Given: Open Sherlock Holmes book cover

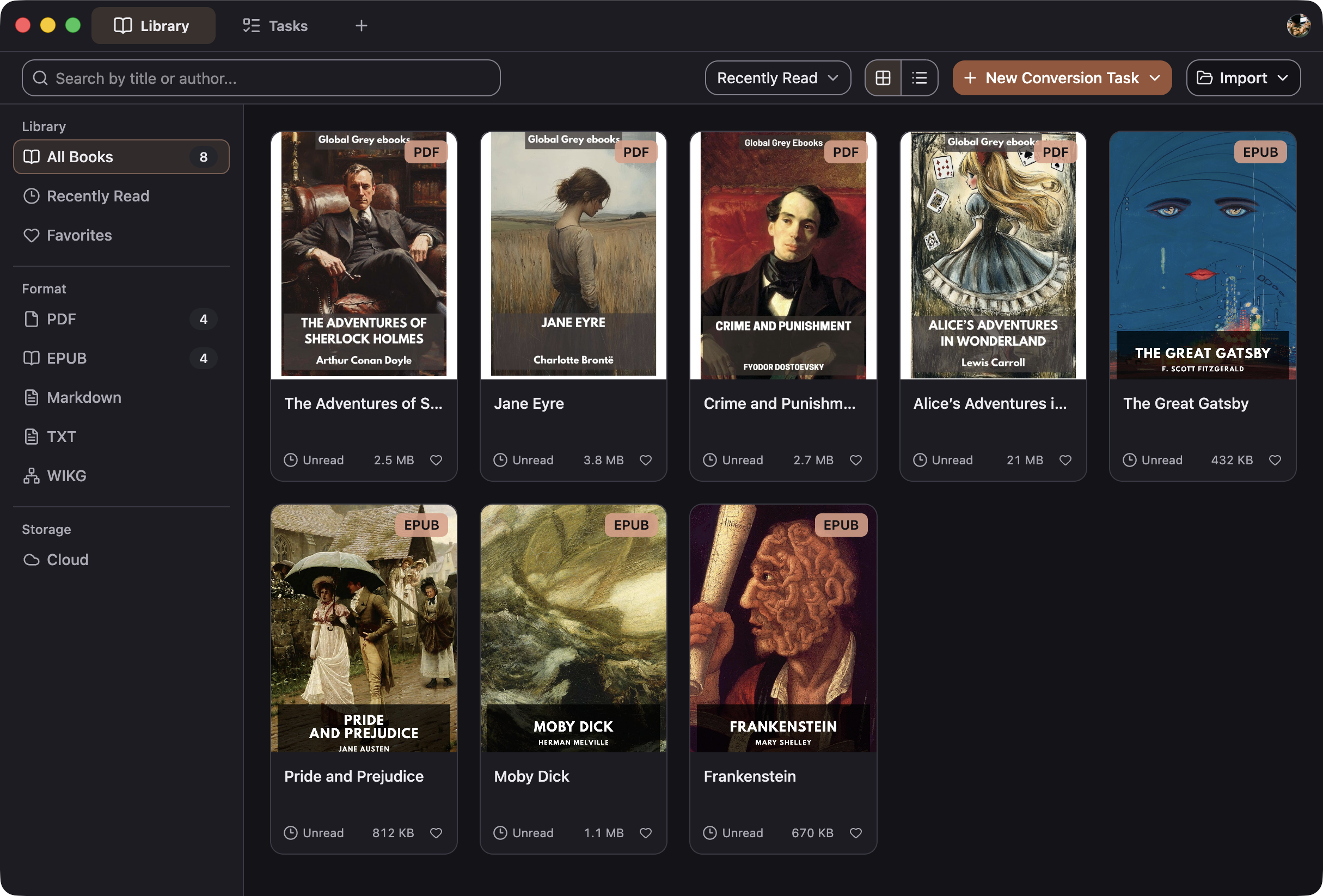Looking at the screenshot, I should 364,256.
